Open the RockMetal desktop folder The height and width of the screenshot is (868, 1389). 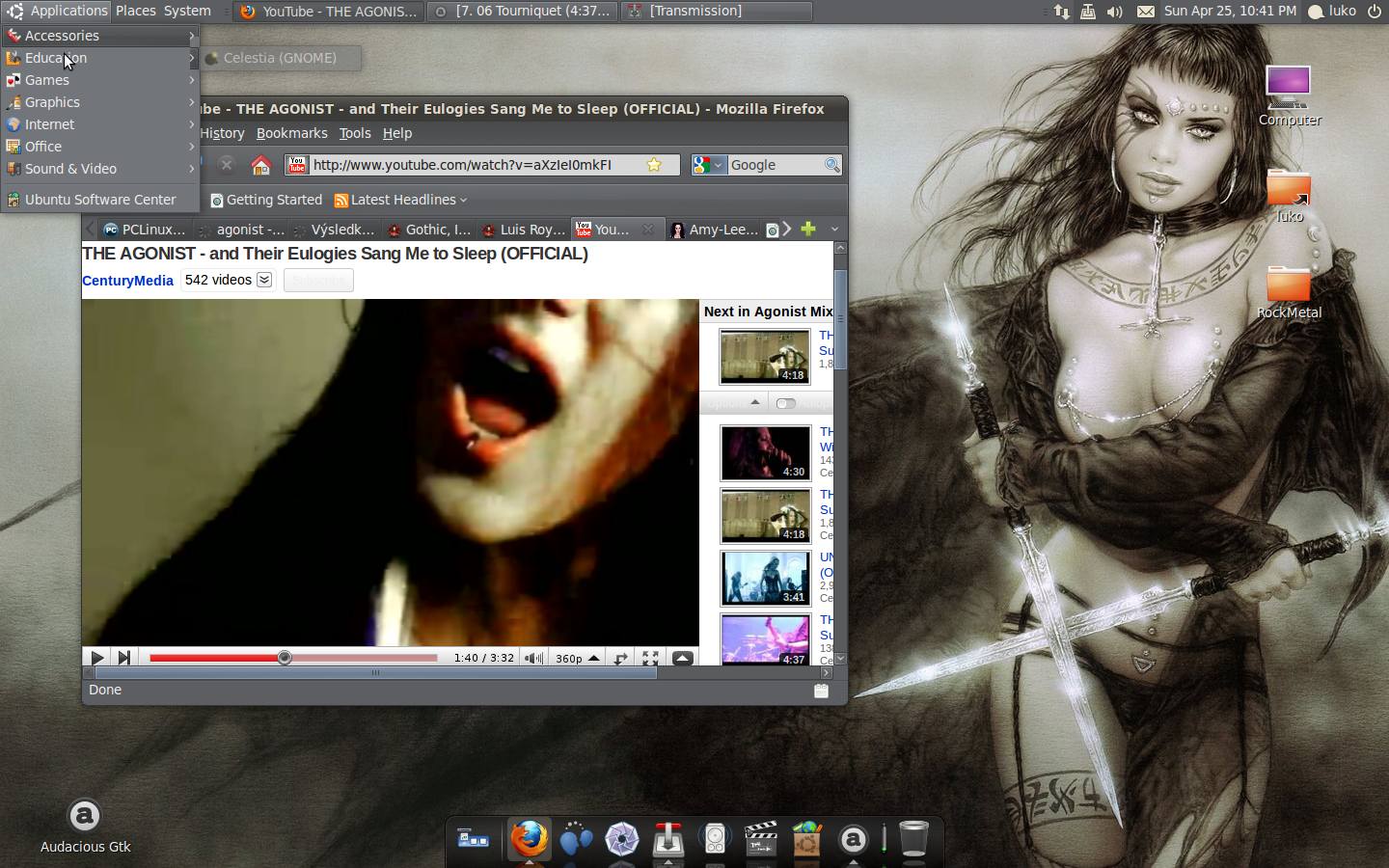pos(1289,293)
